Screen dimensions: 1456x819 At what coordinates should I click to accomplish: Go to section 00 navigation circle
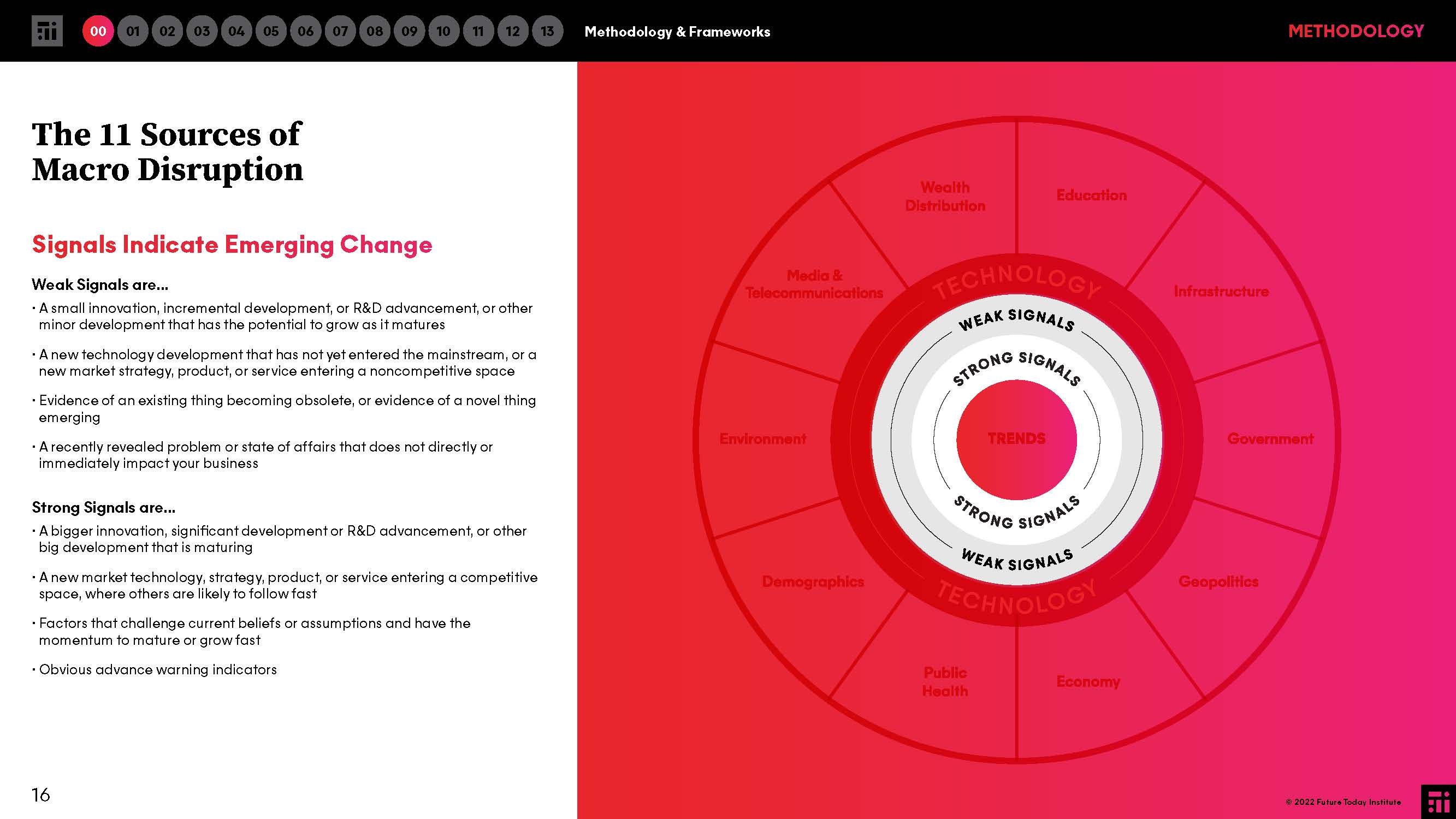pos(98,31)
